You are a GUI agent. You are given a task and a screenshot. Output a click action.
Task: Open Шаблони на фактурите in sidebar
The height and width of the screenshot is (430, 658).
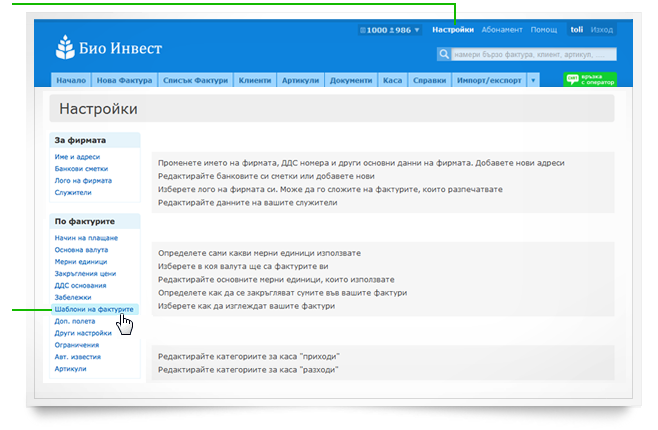(x=93, y=310)
